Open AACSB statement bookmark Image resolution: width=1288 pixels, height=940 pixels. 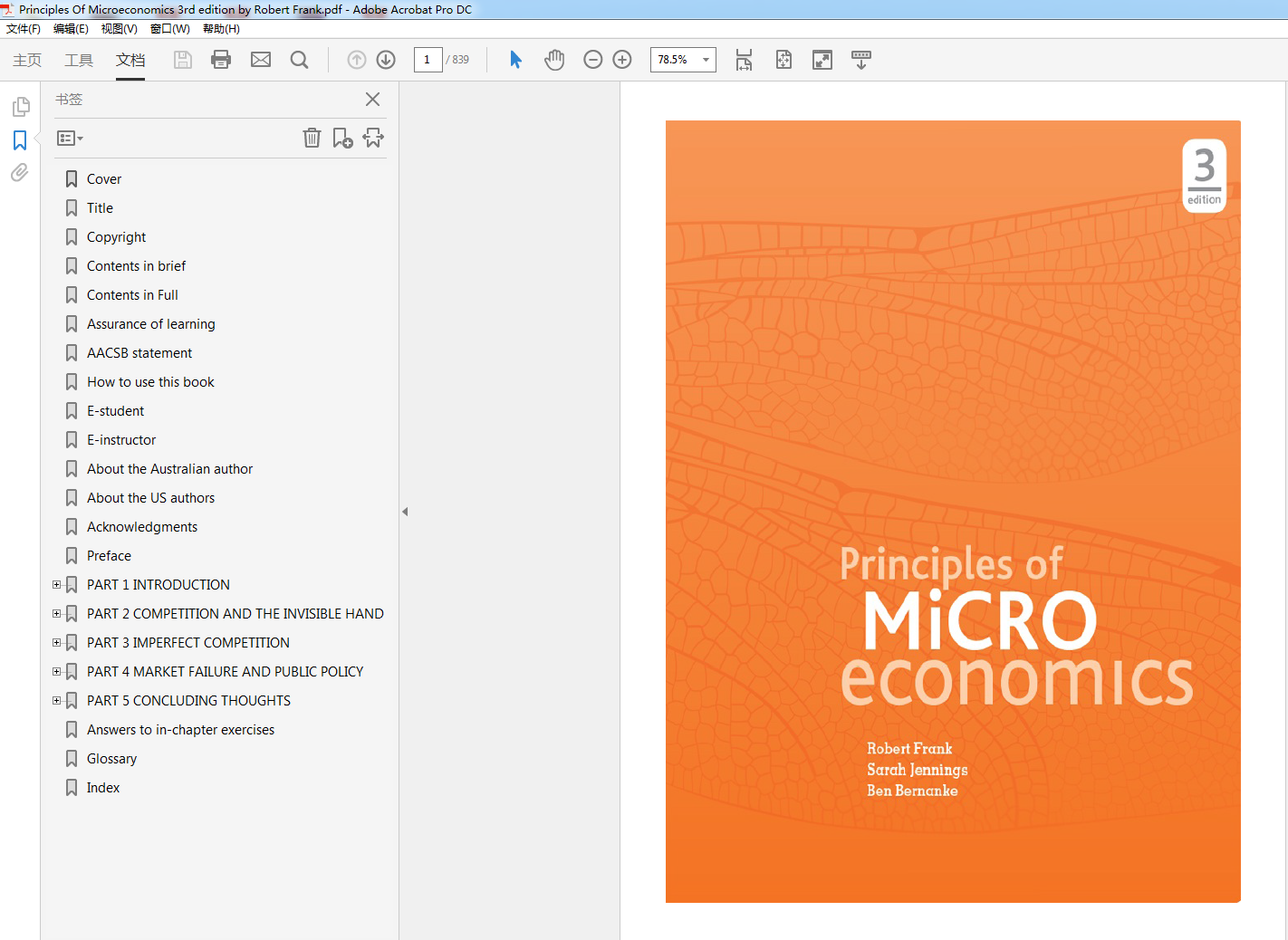click(139, 353)
